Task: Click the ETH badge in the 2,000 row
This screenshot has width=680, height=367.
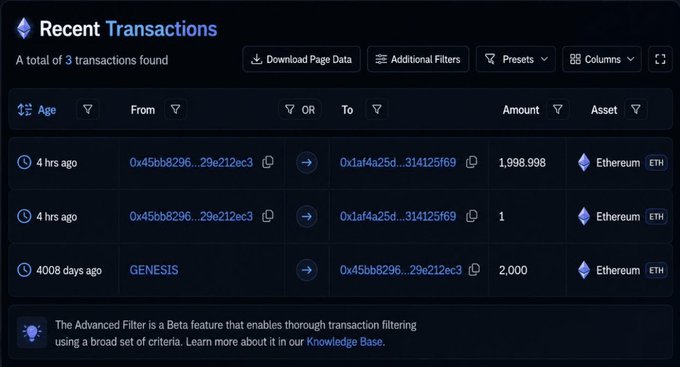Action: click(656, 270)
